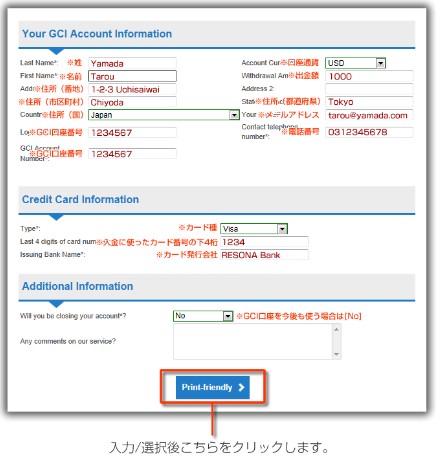Click the comments box scroll down arrow
This screenshot has height=473, width=436.
point(336,354)
